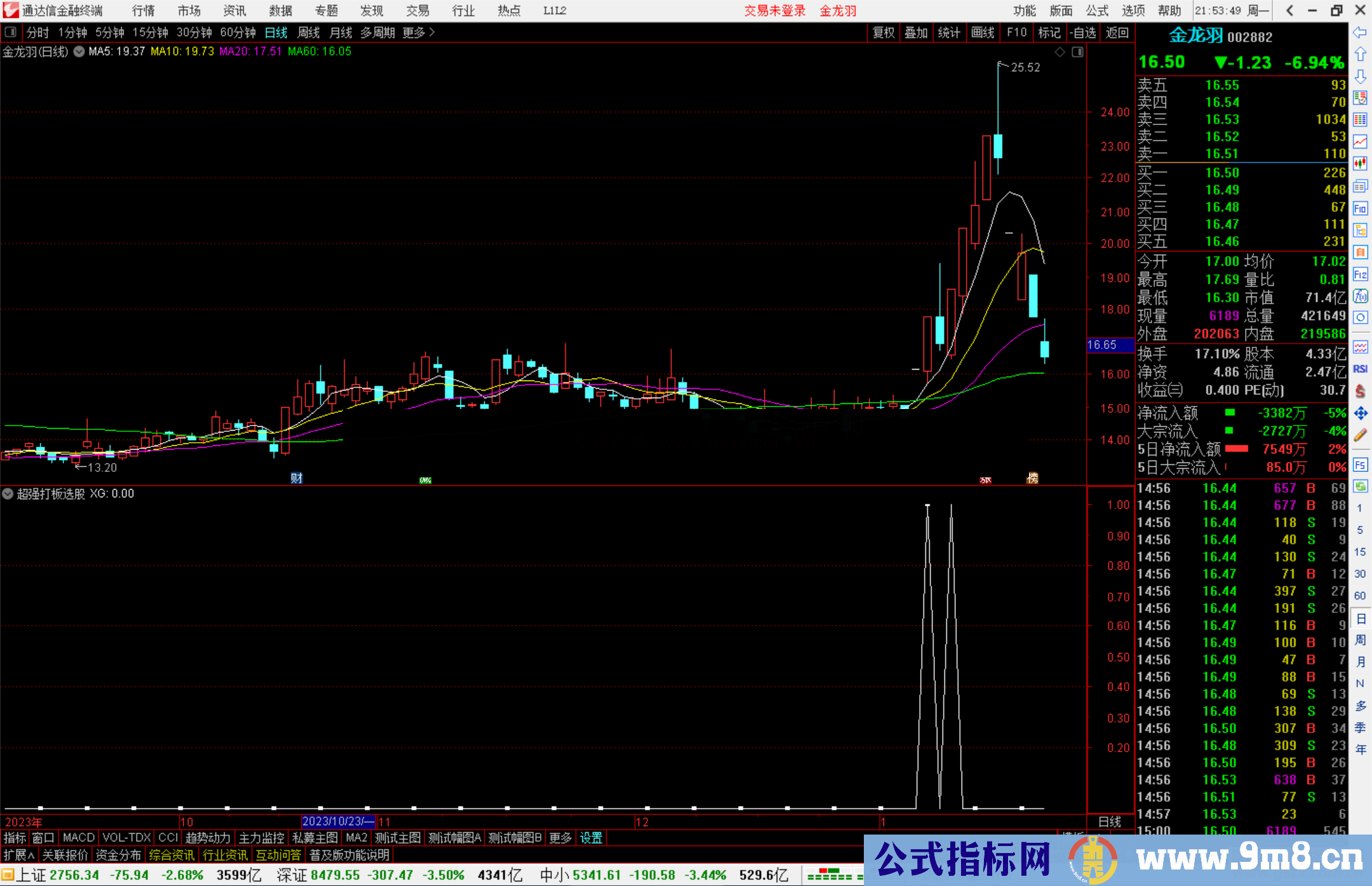Open the f(x) formula sidebar icon
This screenshot has width=1372, height=886.
(x=1360, y=296)
